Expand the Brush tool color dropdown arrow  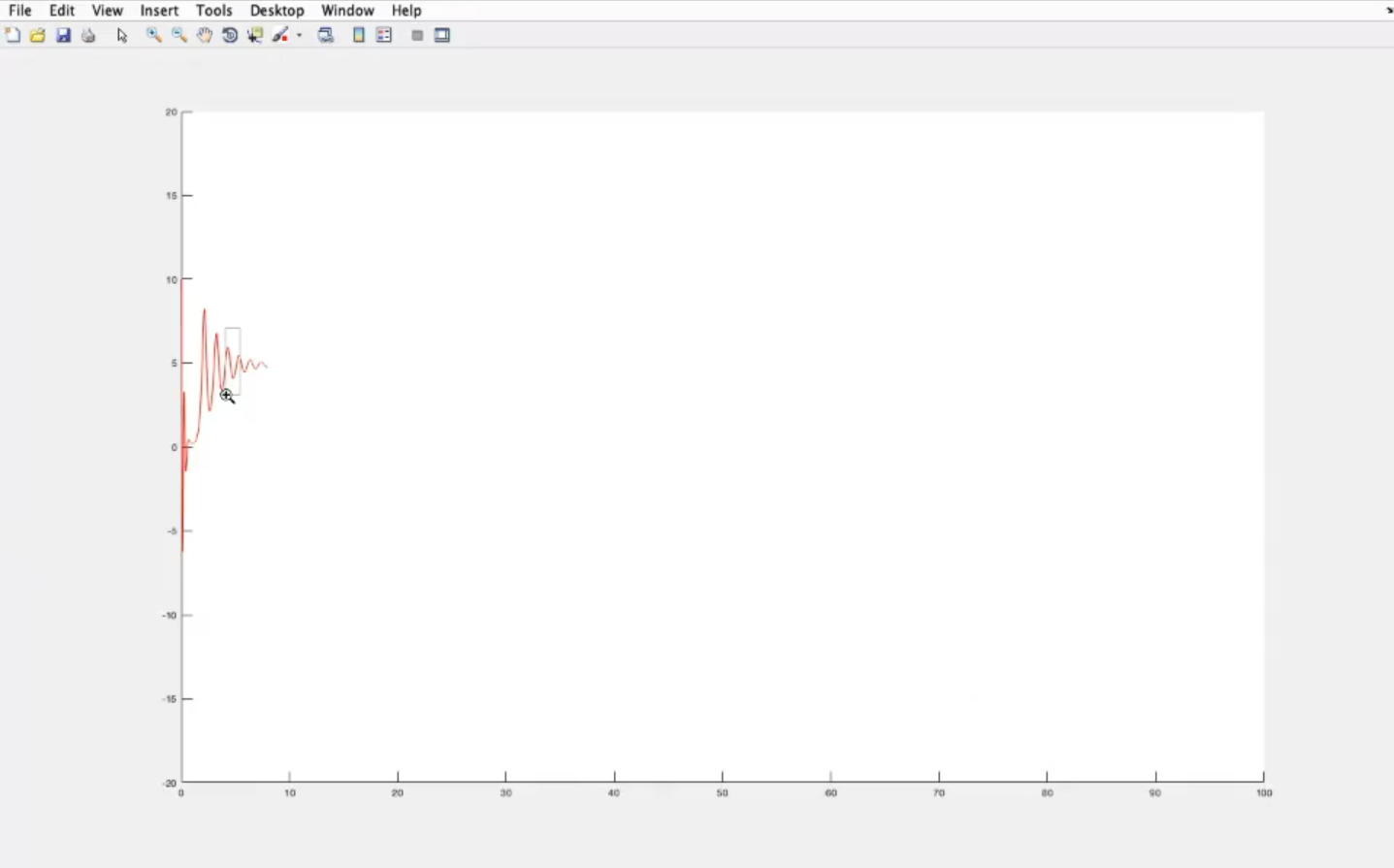(299, 36)
